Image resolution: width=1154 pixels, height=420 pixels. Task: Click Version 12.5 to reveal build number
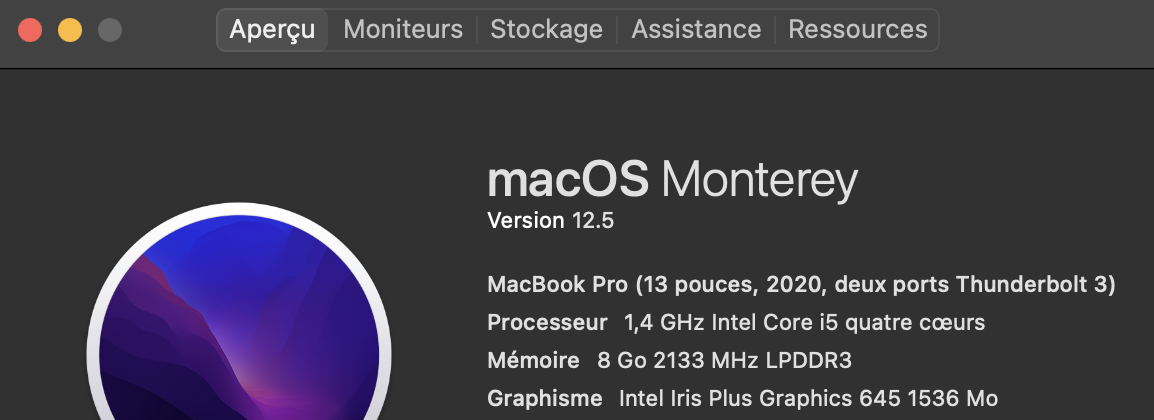pos(551,221)
